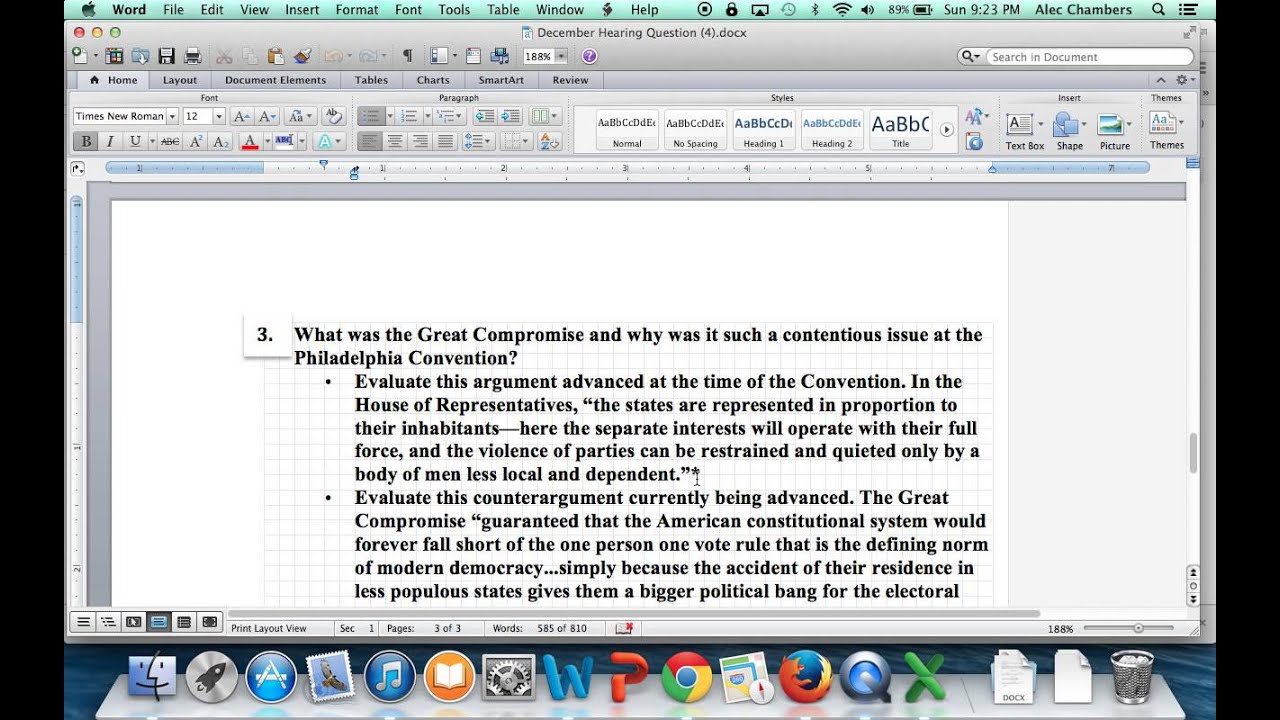
Task: Toggle Italic formatting
Action: tap(110, 142)
